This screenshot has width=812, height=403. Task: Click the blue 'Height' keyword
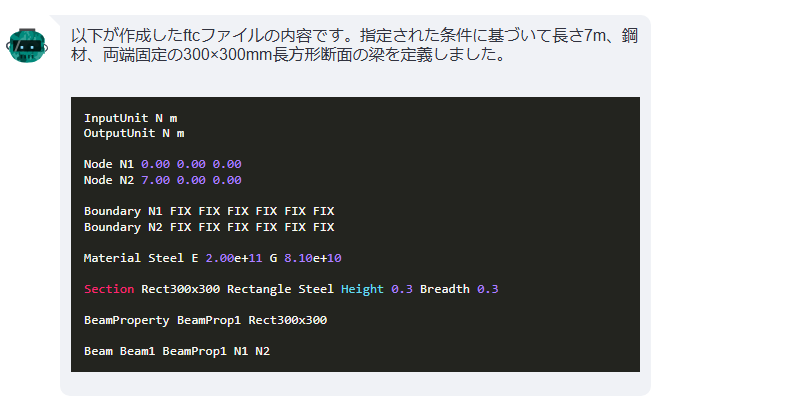point(362,289)
